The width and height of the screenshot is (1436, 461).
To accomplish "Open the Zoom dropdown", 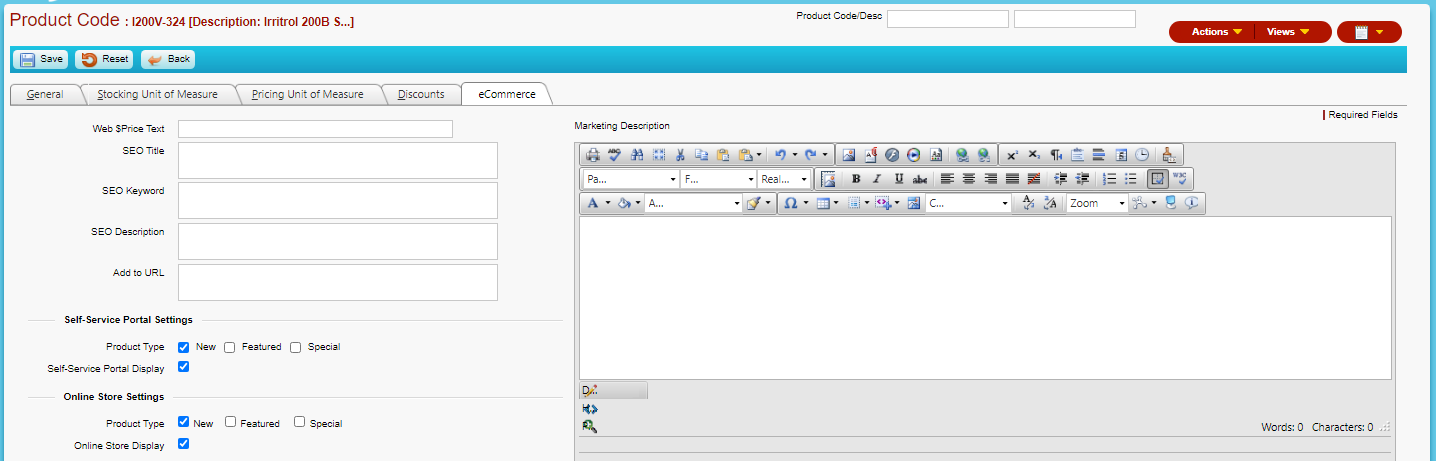I will coord(1097,203).
